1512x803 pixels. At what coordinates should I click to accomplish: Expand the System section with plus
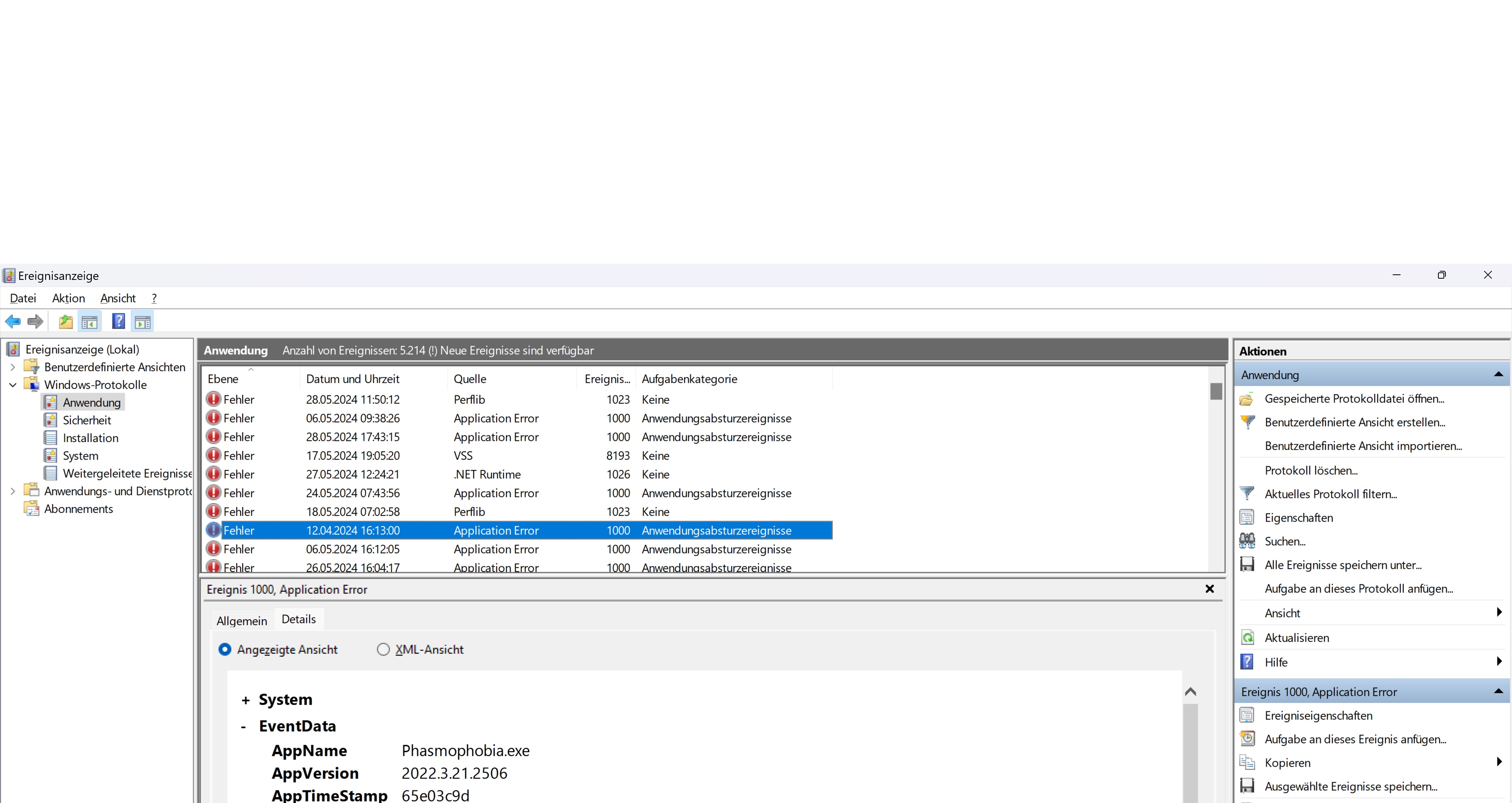pos(245,700)
